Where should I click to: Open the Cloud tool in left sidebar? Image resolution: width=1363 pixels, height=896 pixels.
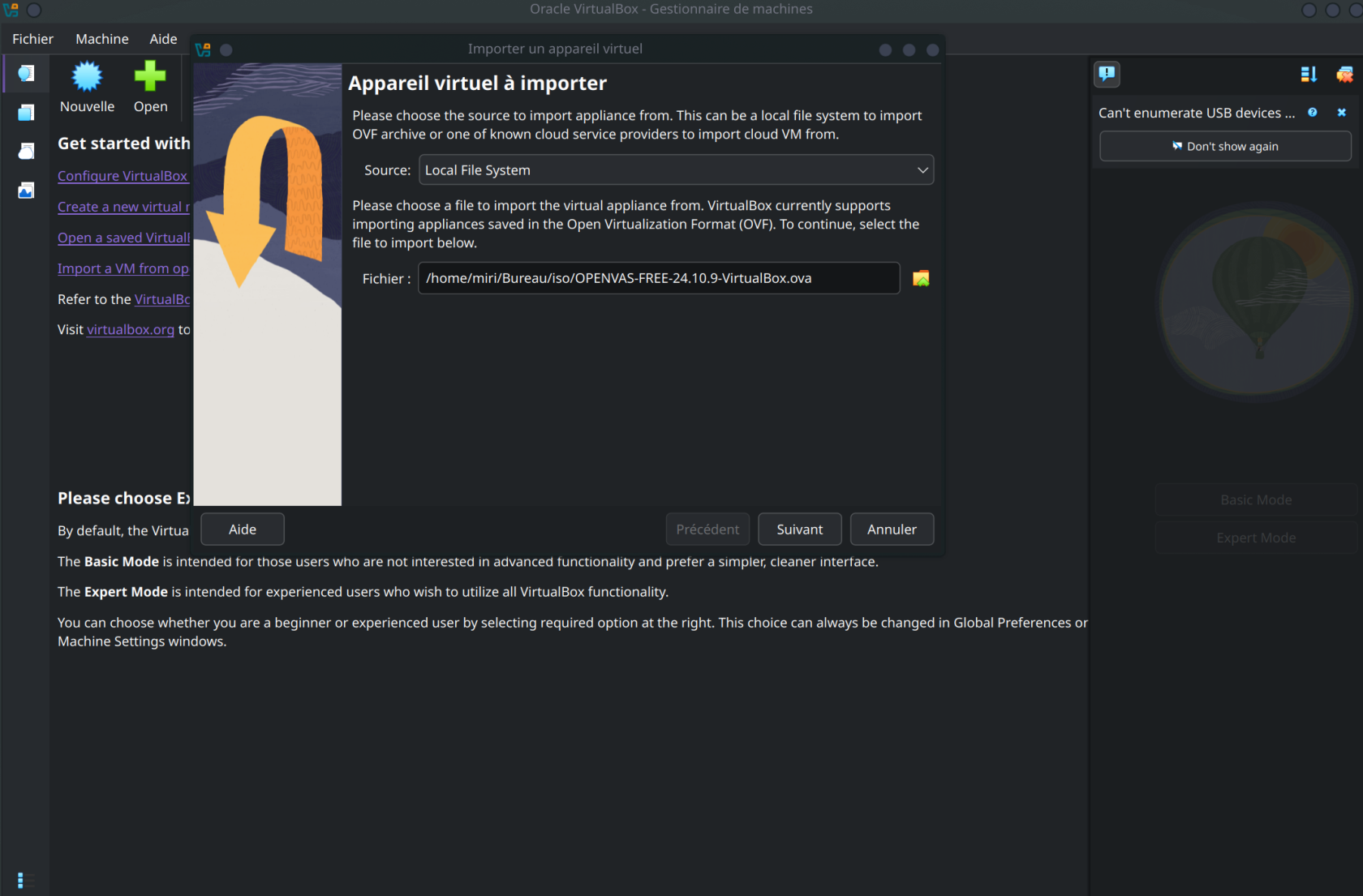coord(26,152)
